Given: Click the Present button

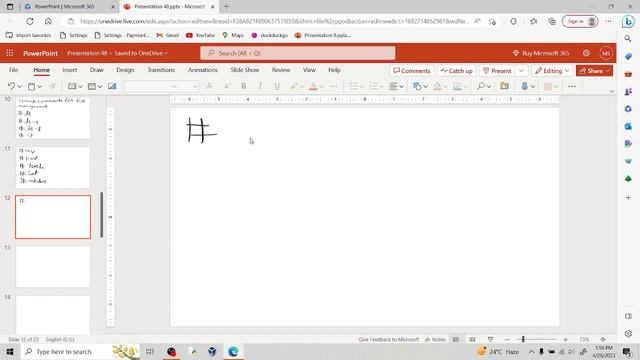Looking at the screenshot, I should pos(497,71).
